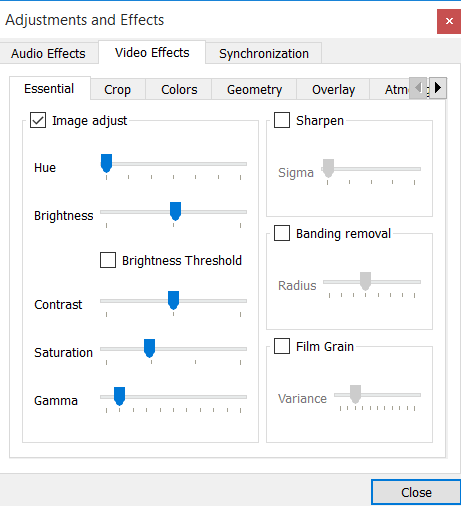This screenshot has height=506, width=461.
Task: Click the Contrast slider handle
Action: click(x=173, y=300)
